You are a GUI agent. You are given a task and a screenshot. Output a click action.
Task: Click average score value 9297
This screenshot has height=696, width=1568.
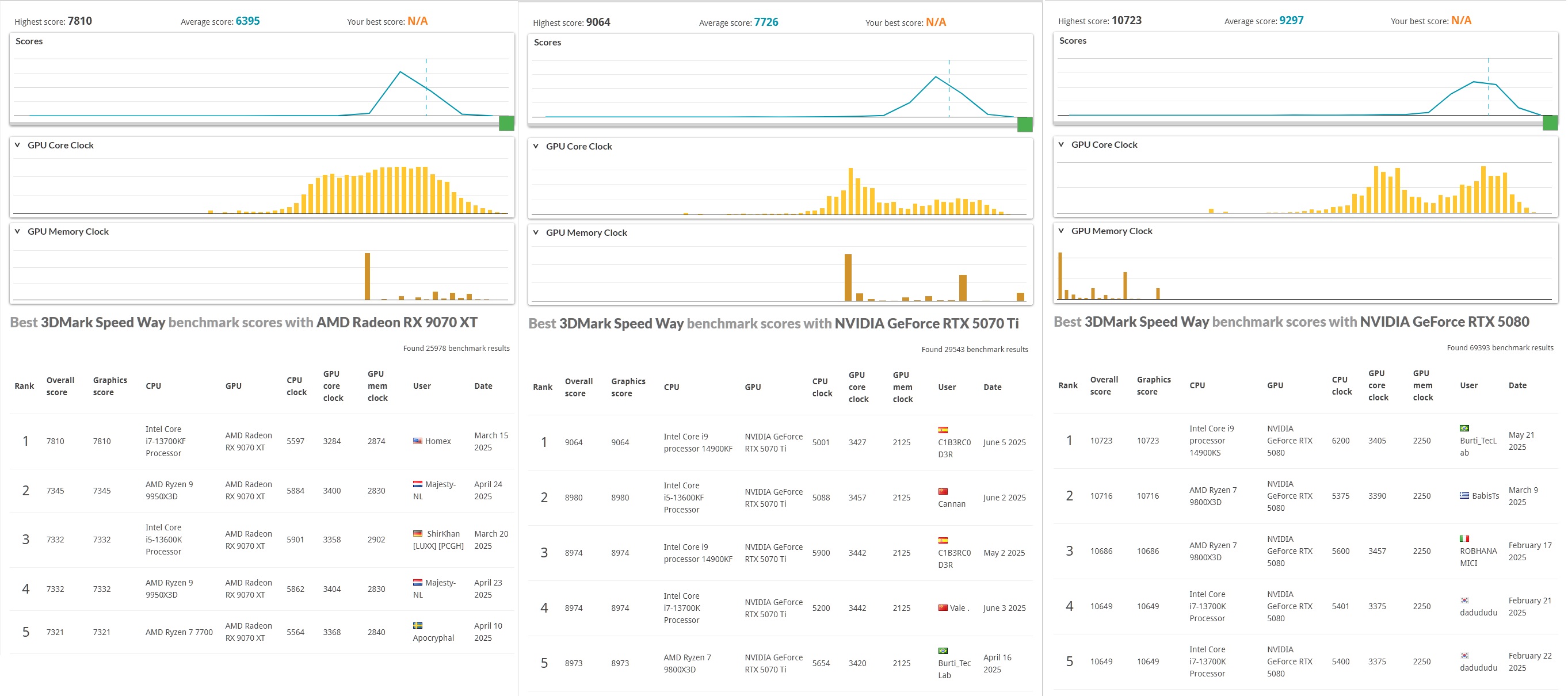tap(1292, 21)
